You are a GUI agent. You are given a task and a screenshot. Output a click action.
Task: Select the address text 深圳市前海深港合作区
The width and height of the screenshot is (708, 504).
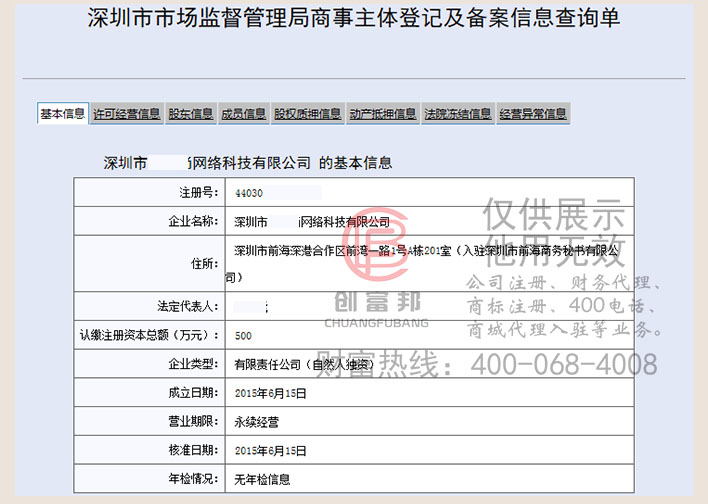(289, 251)
